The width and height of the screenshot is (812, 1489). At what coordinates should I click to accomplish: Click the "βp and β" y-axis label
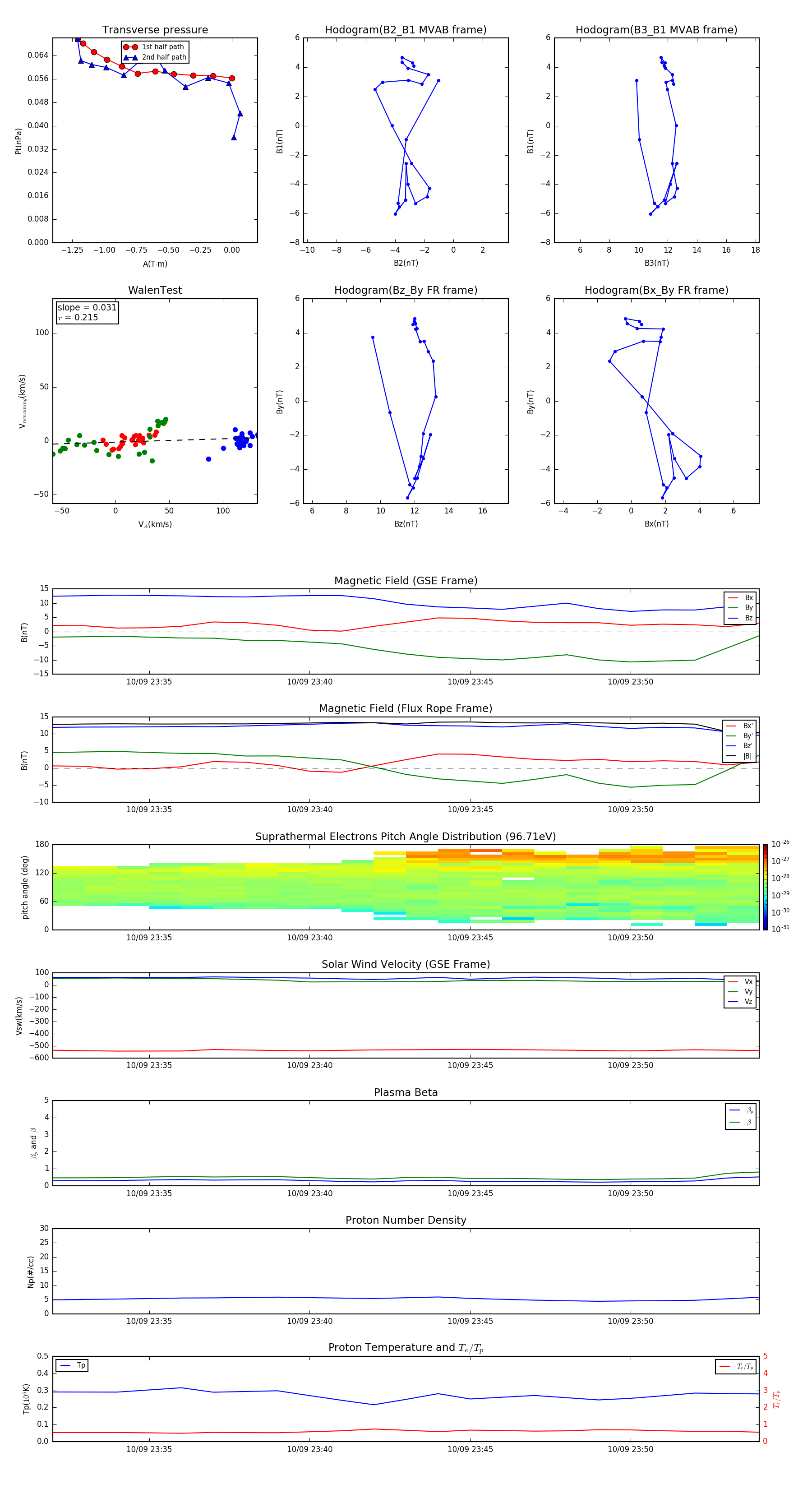coord(33,1143)
